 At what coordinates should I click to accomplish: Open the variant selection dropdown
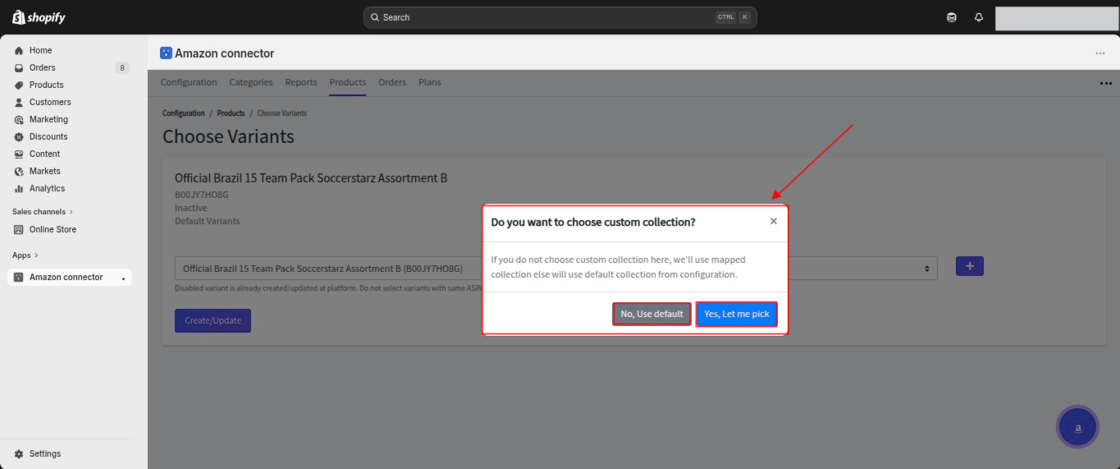coord(556,268)
